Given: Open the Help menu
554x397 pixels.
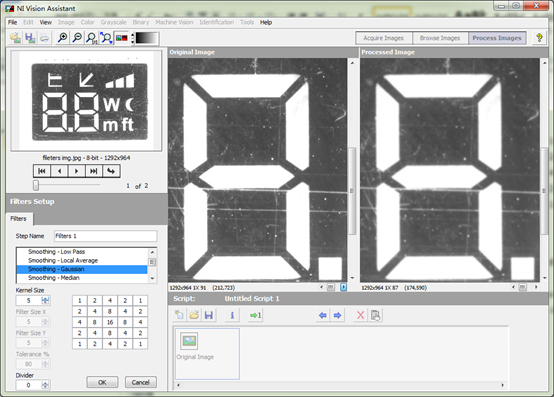Looking at the screenshot, I should 266,22.
